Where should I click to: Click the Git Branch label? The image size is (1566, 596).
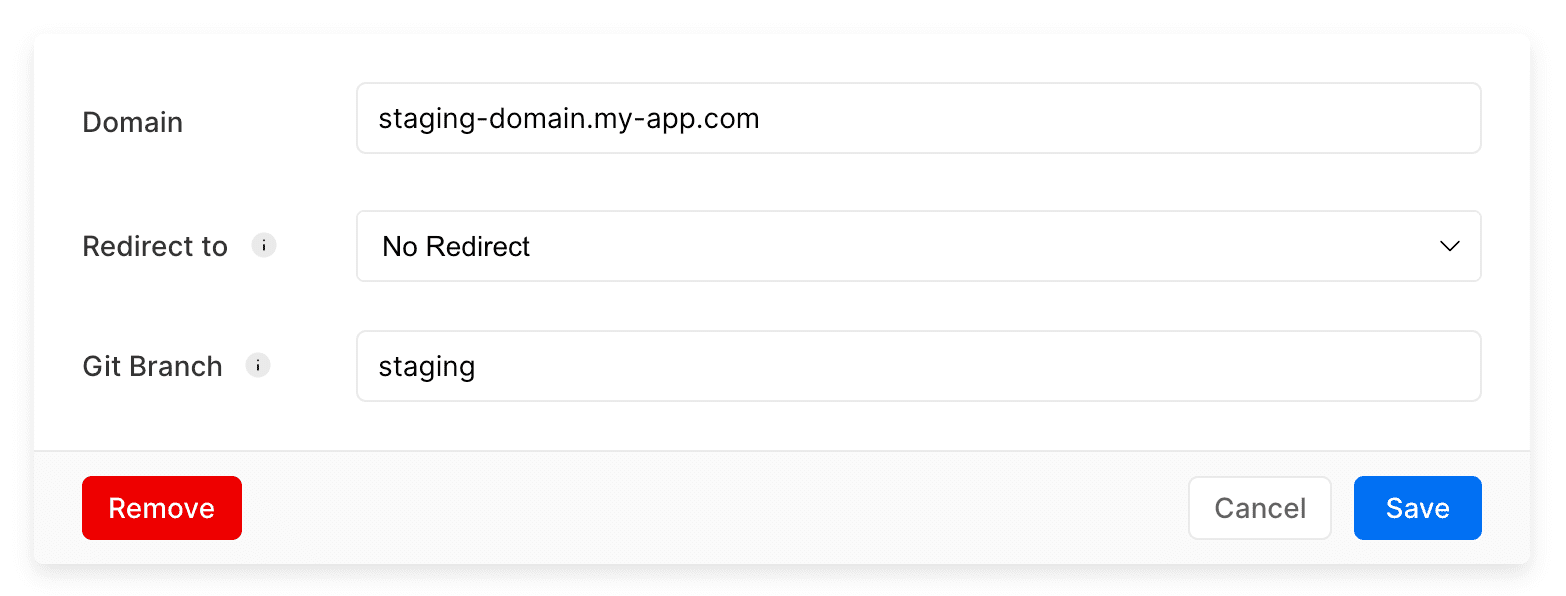(152, 366)
